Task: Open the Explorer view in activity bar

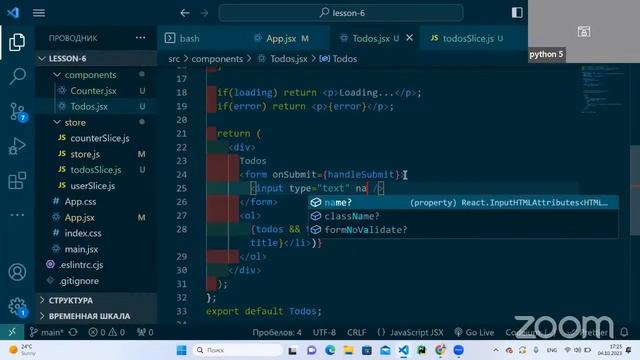Action: pos(17,42)
